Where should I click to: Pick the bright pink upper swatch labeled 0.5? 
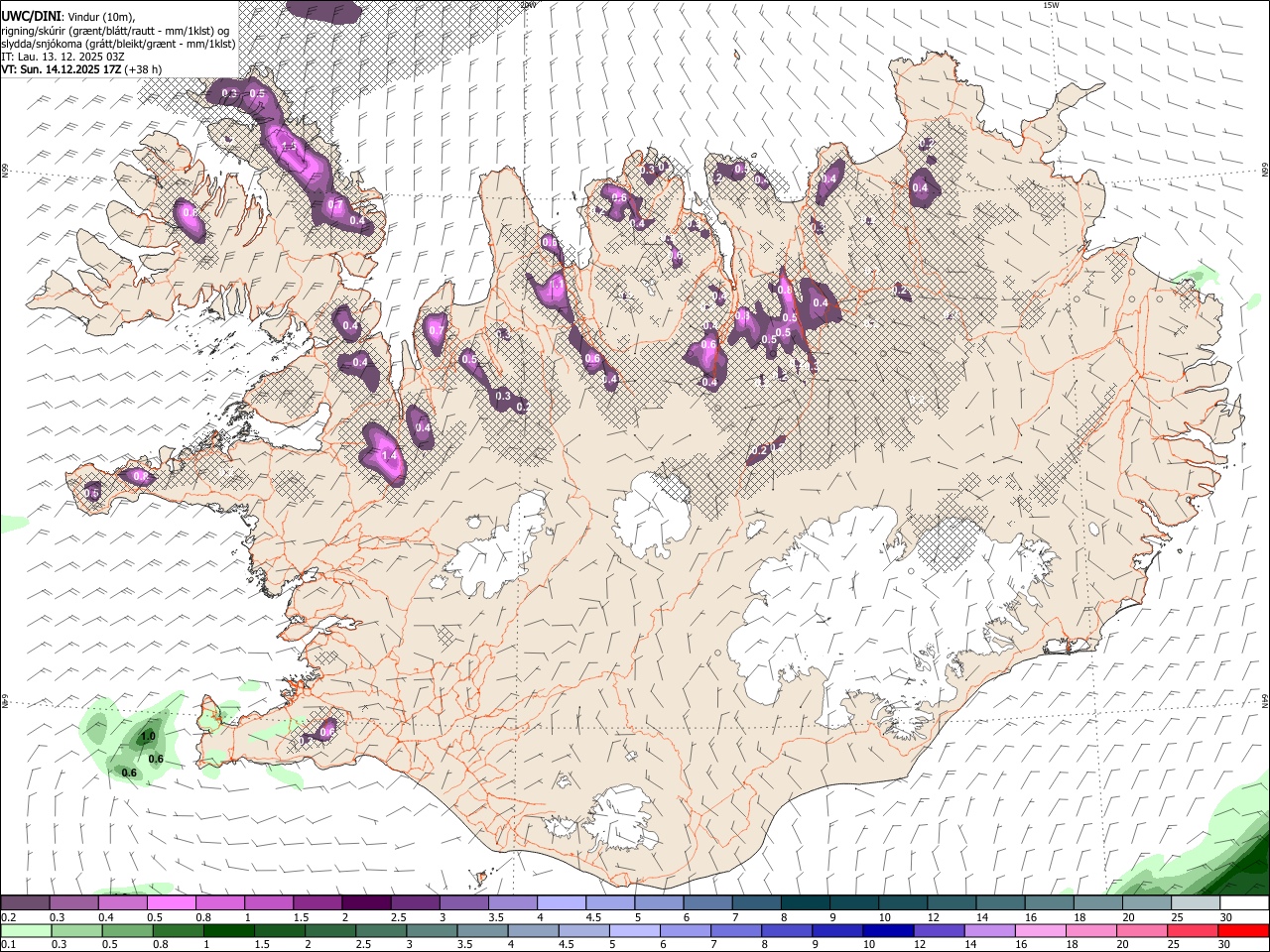(x=171, y=902)
